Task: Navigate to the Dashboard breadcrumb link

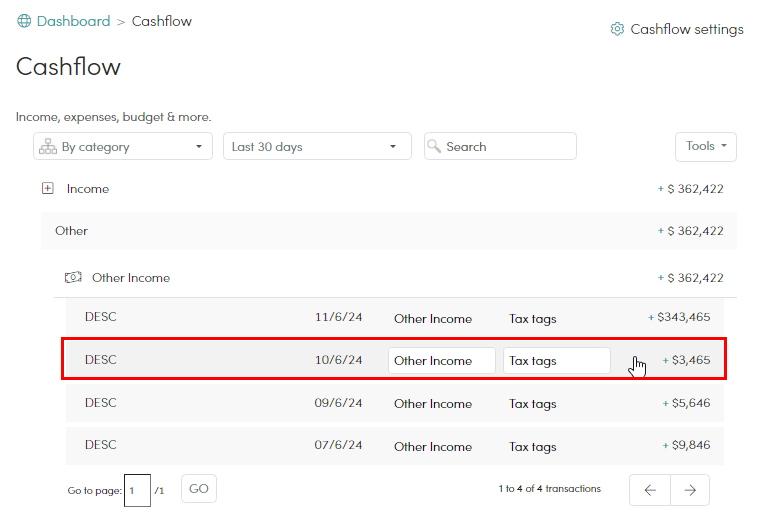Action: tap(73, 21)
